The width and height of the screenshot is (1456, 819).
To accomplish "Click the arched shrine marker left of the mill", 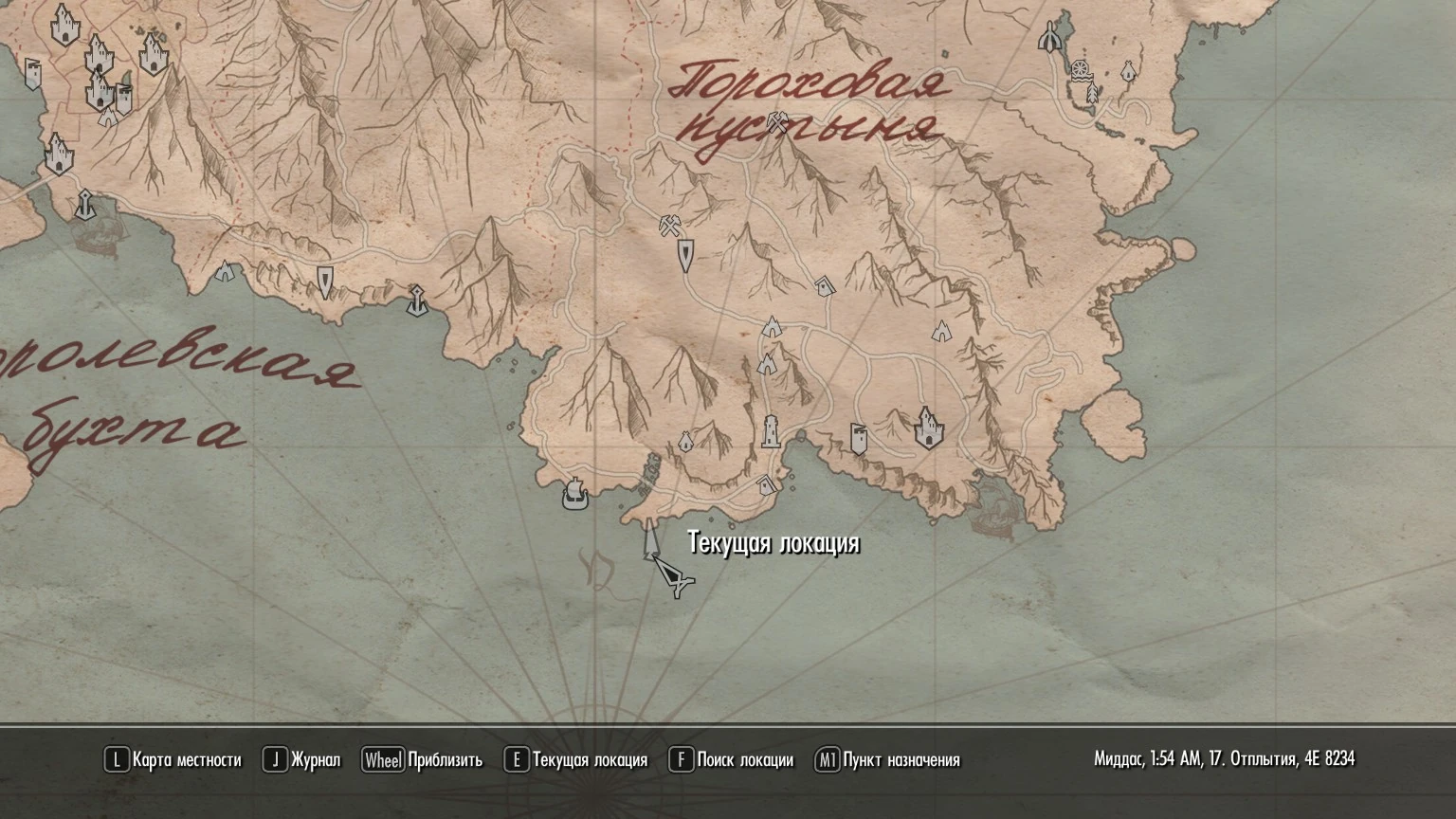I will coord(1049,37).
